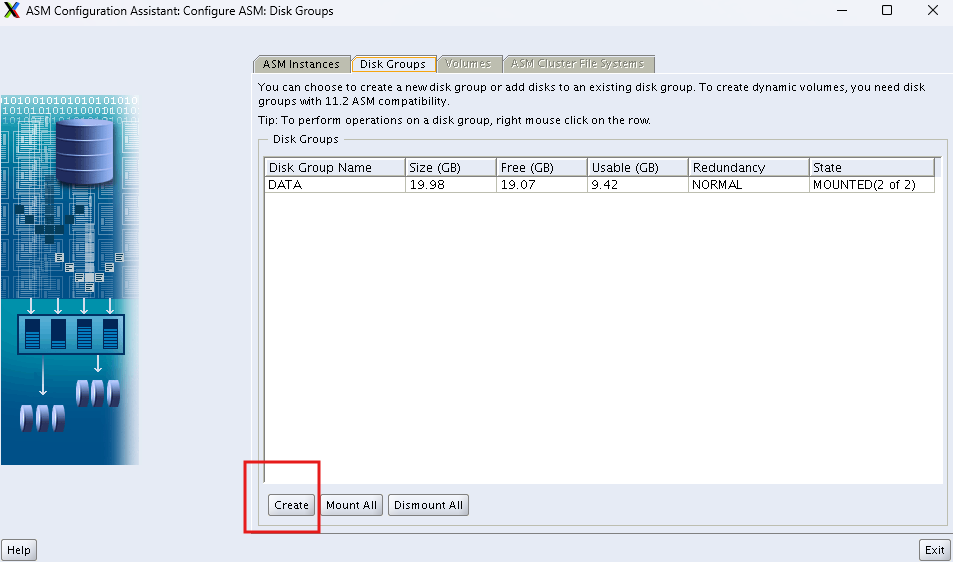
Task: Click the NORMAL redundancy cell
Action: point(749,185)
